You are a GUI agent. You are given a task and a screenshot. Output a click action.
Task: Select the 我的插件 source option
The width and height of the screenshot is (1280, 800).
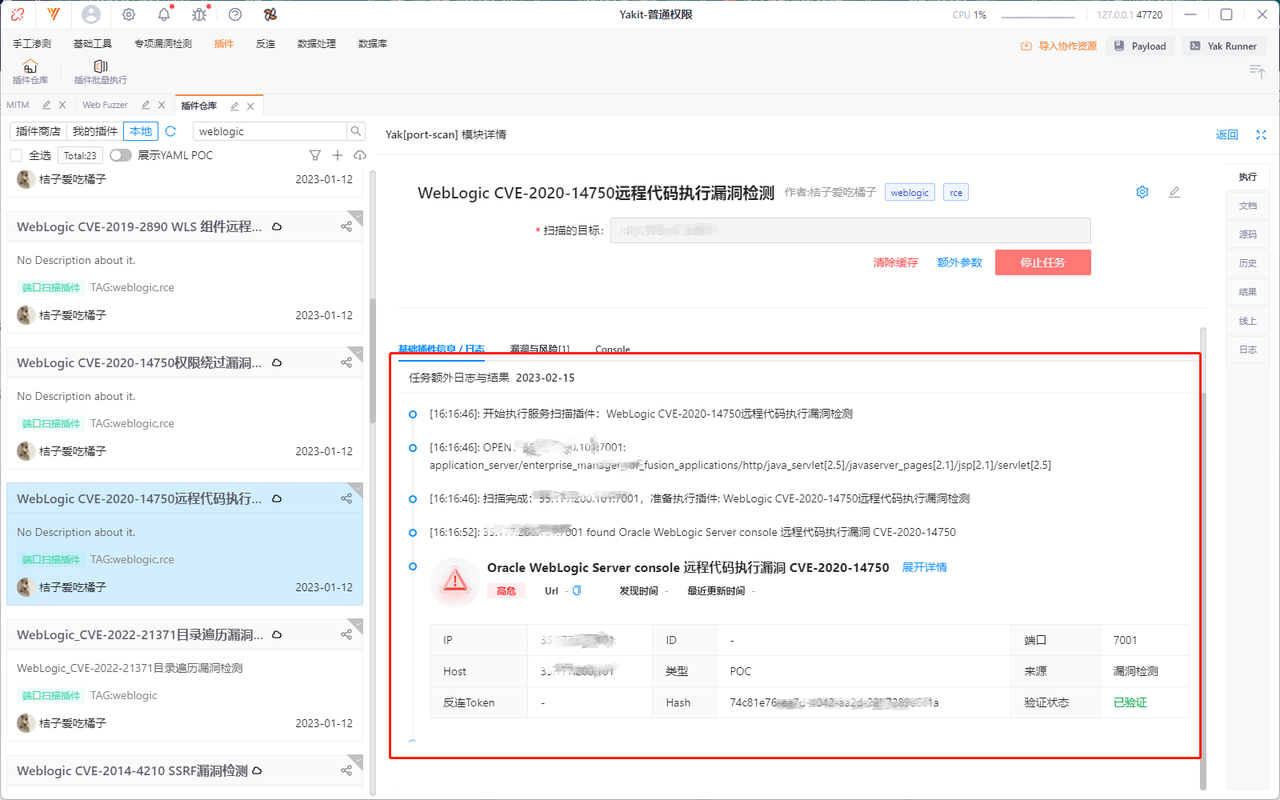[x=95, y=131]
